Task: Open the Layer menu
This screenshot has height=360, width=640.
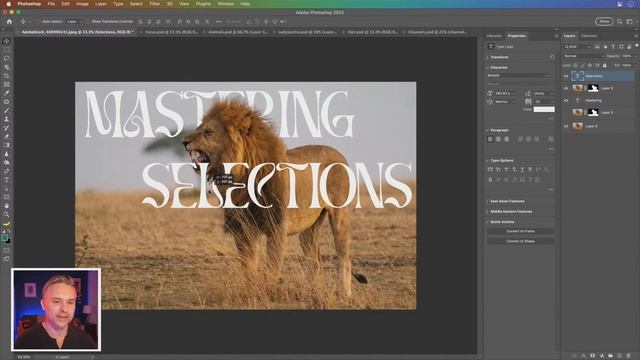Action: 100,4
